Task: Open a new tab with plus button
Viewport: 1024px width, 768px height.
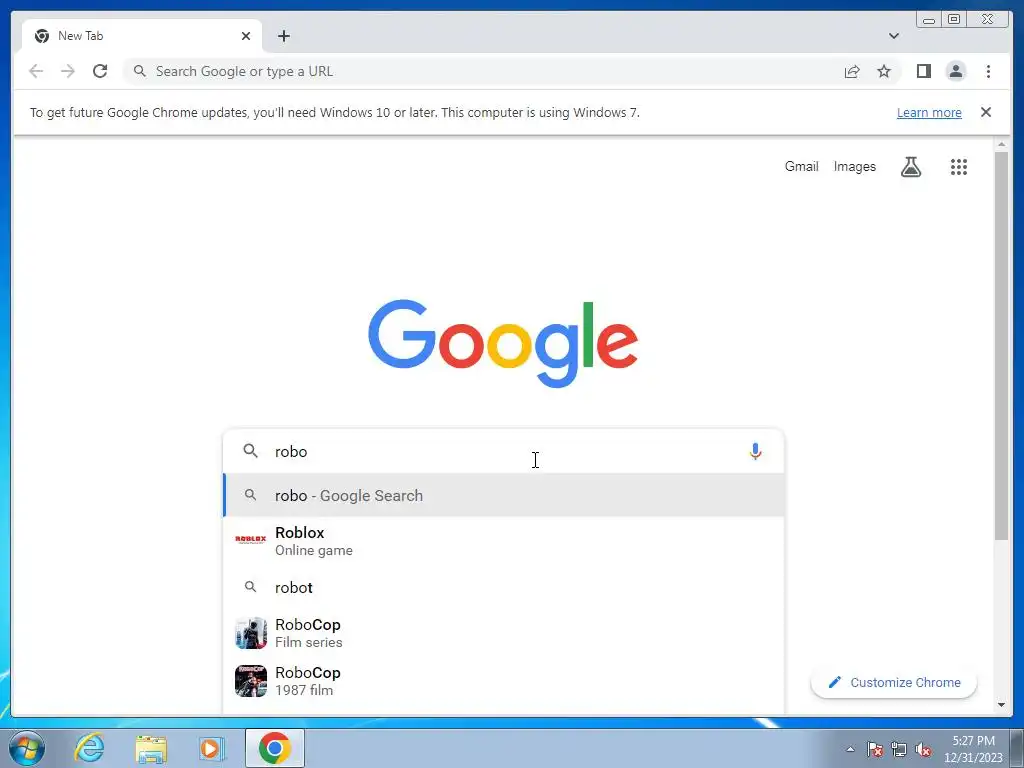Action: (x=283, y=36)
